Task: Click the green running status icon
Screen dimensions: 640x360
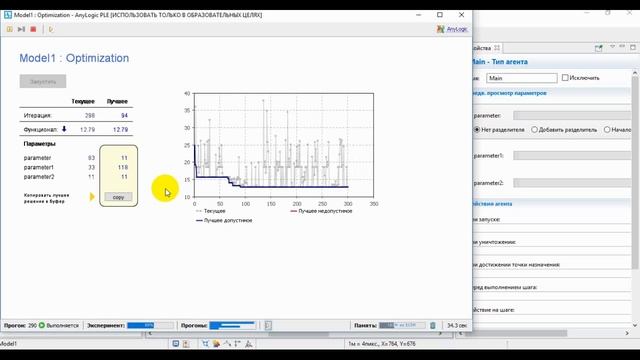Action: (42, 325)
